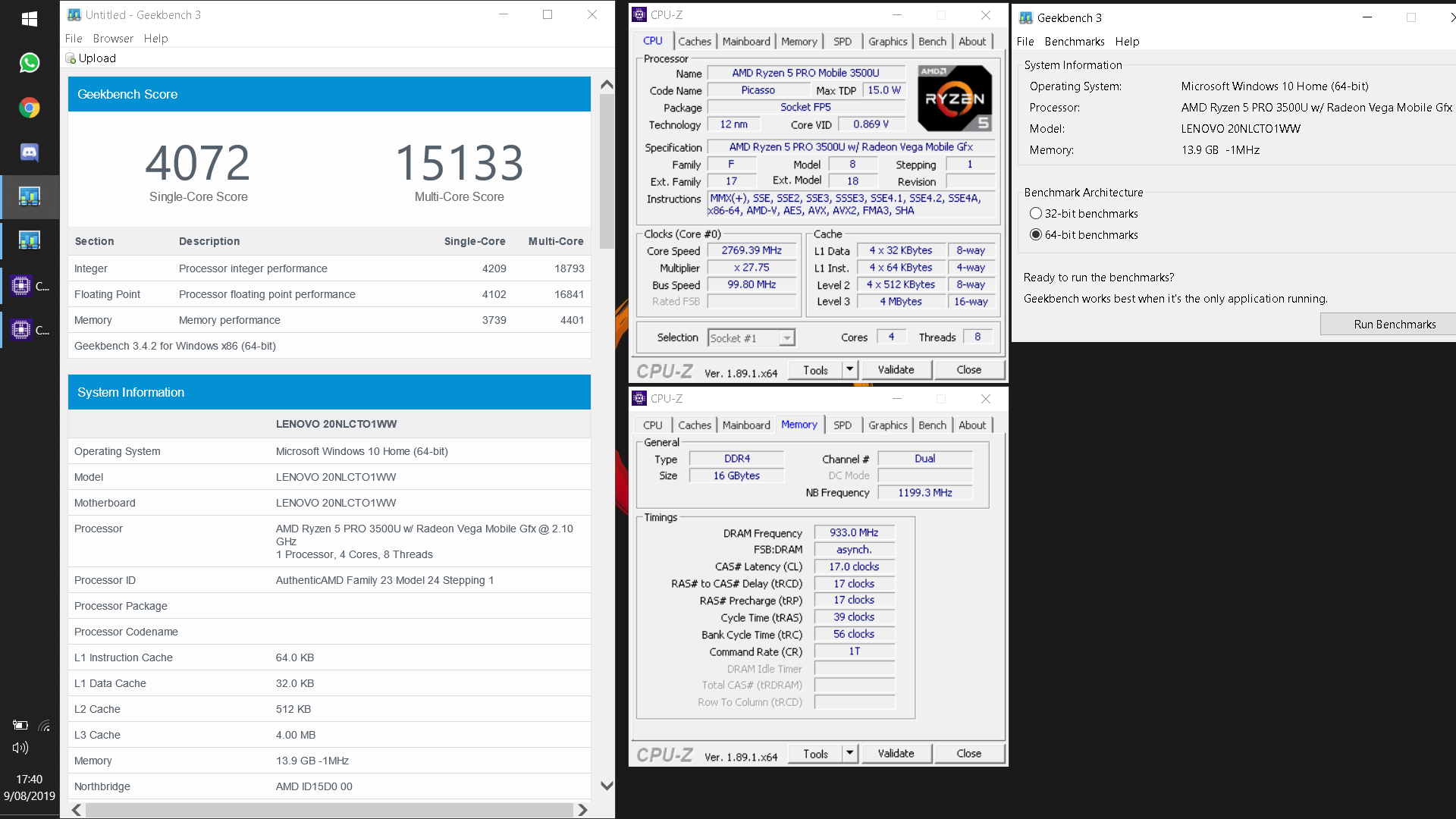Click the scroll-down arrow in the Geekbench results

(x=607, y=786)
